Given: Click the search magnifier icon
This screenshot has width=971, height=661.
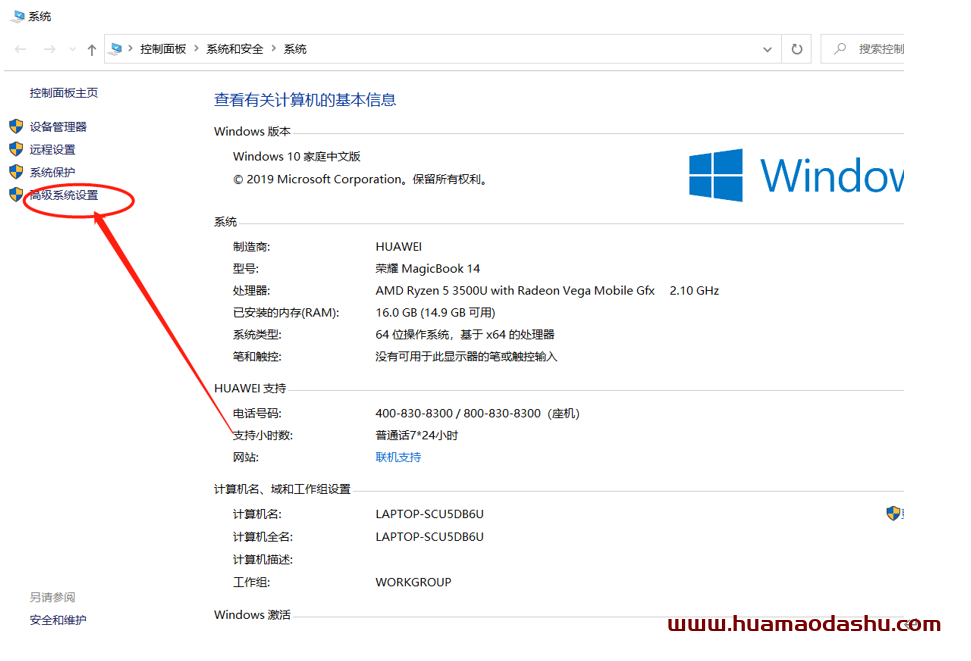Looking at the screenshot, I should tap(840, 48).
